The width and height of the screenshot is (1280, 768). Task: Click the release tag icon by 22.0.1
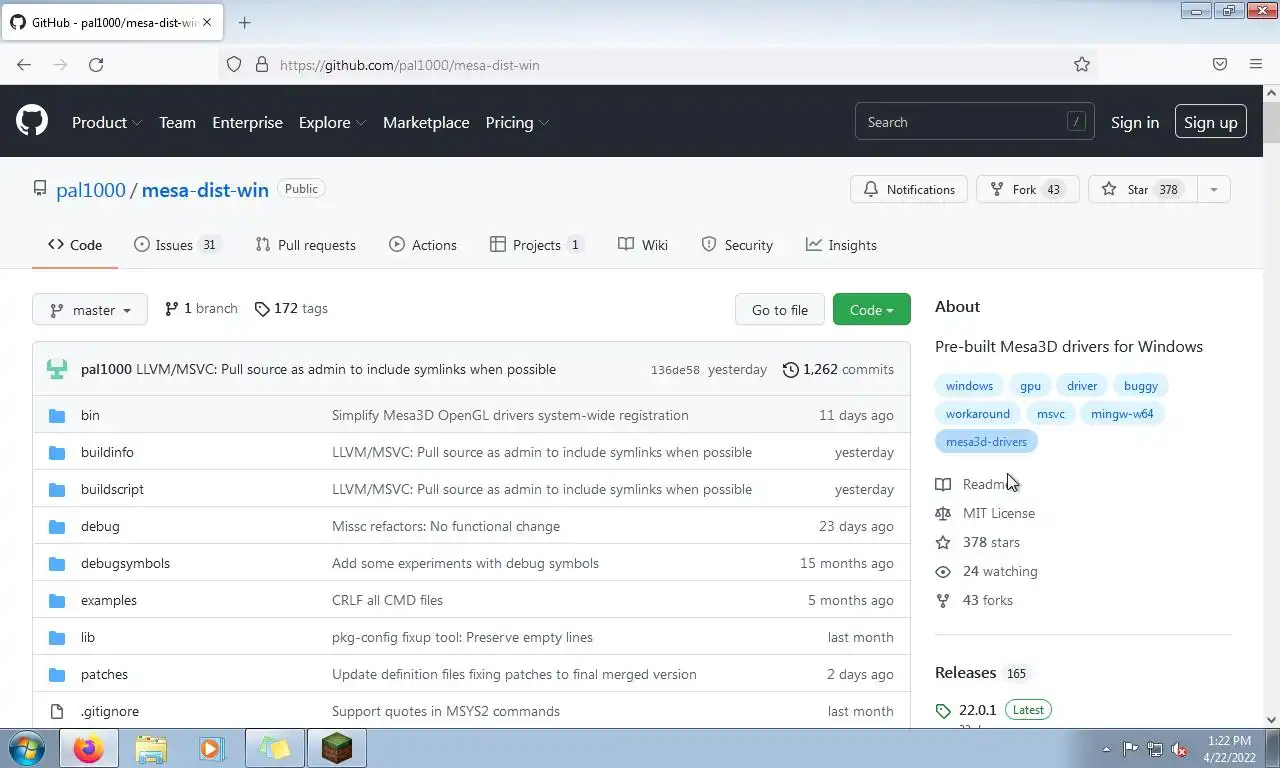point(943,711)
